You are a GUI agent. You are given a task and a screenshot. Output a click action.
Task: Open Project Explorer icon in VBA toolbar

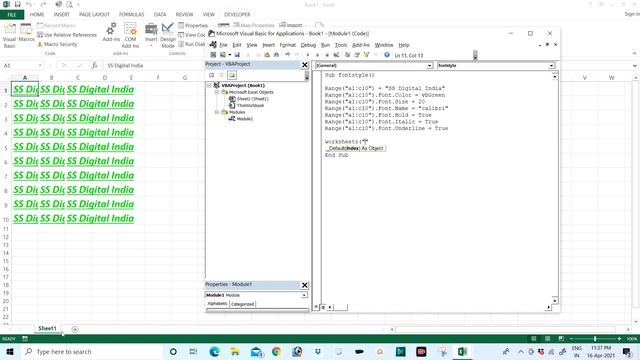347,55
